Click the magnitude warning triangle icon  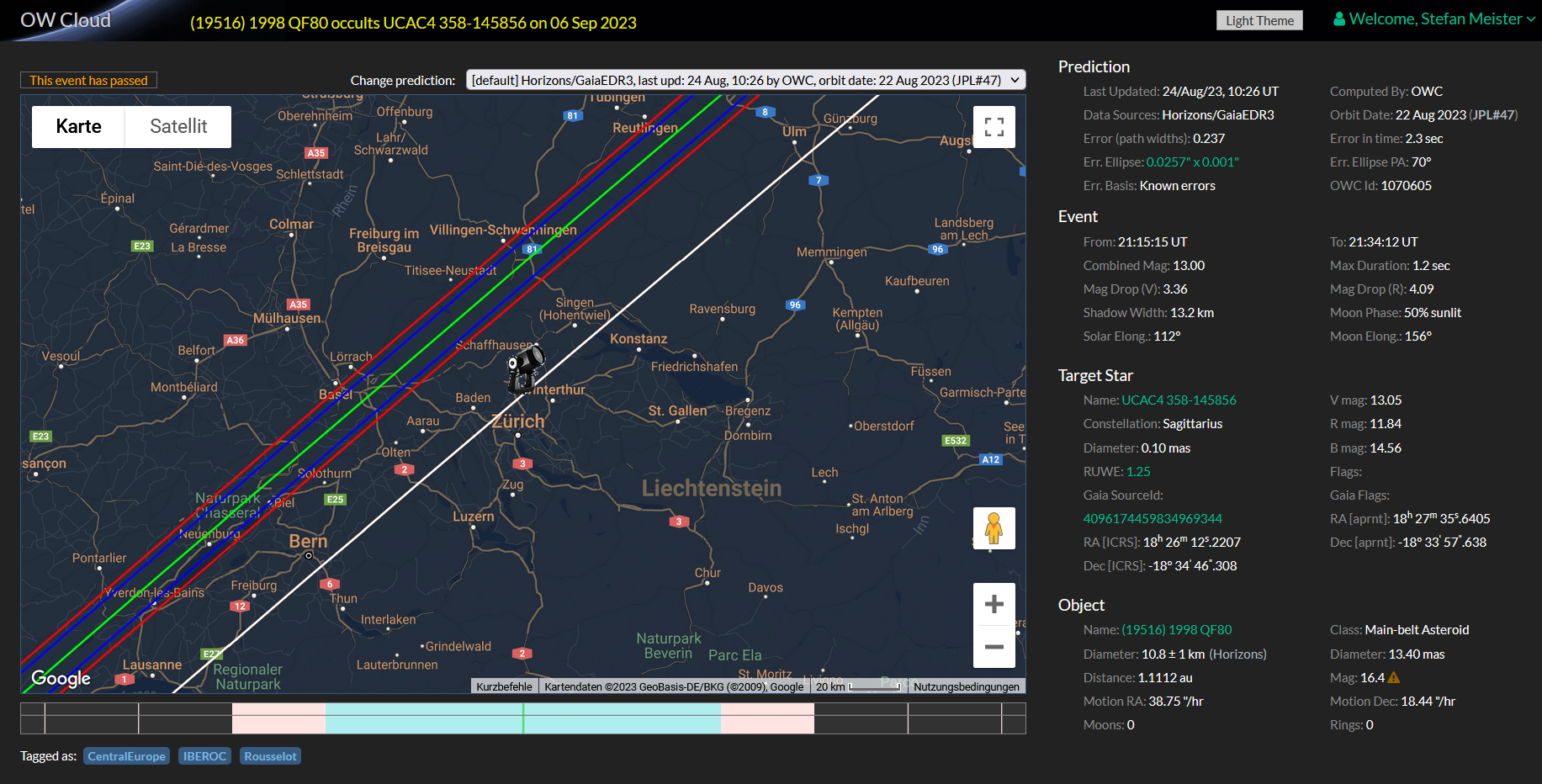[1394, 677]
